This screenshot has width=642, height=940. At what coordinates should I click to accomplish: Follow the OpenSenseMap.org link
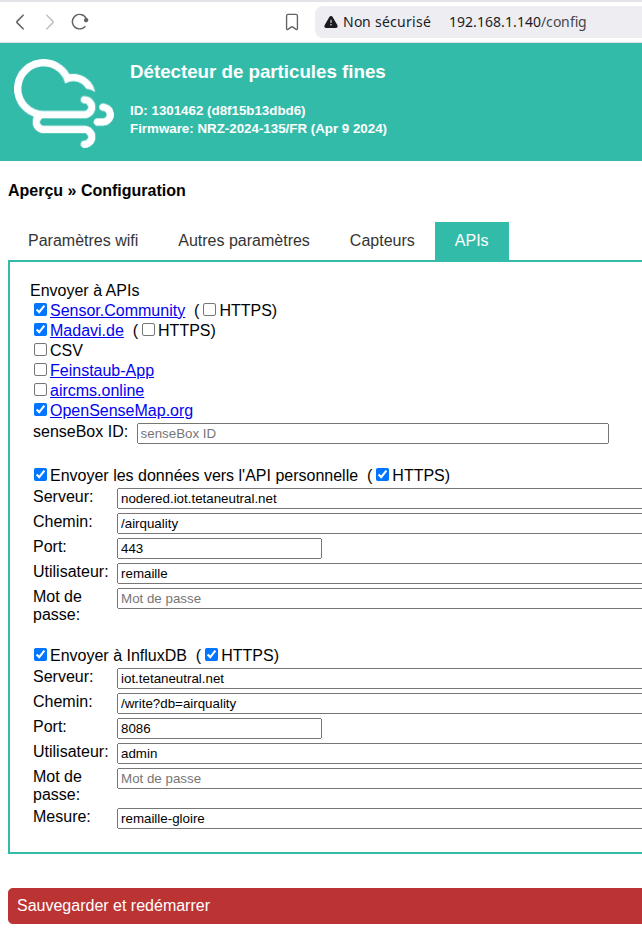[x=121, y=410]
